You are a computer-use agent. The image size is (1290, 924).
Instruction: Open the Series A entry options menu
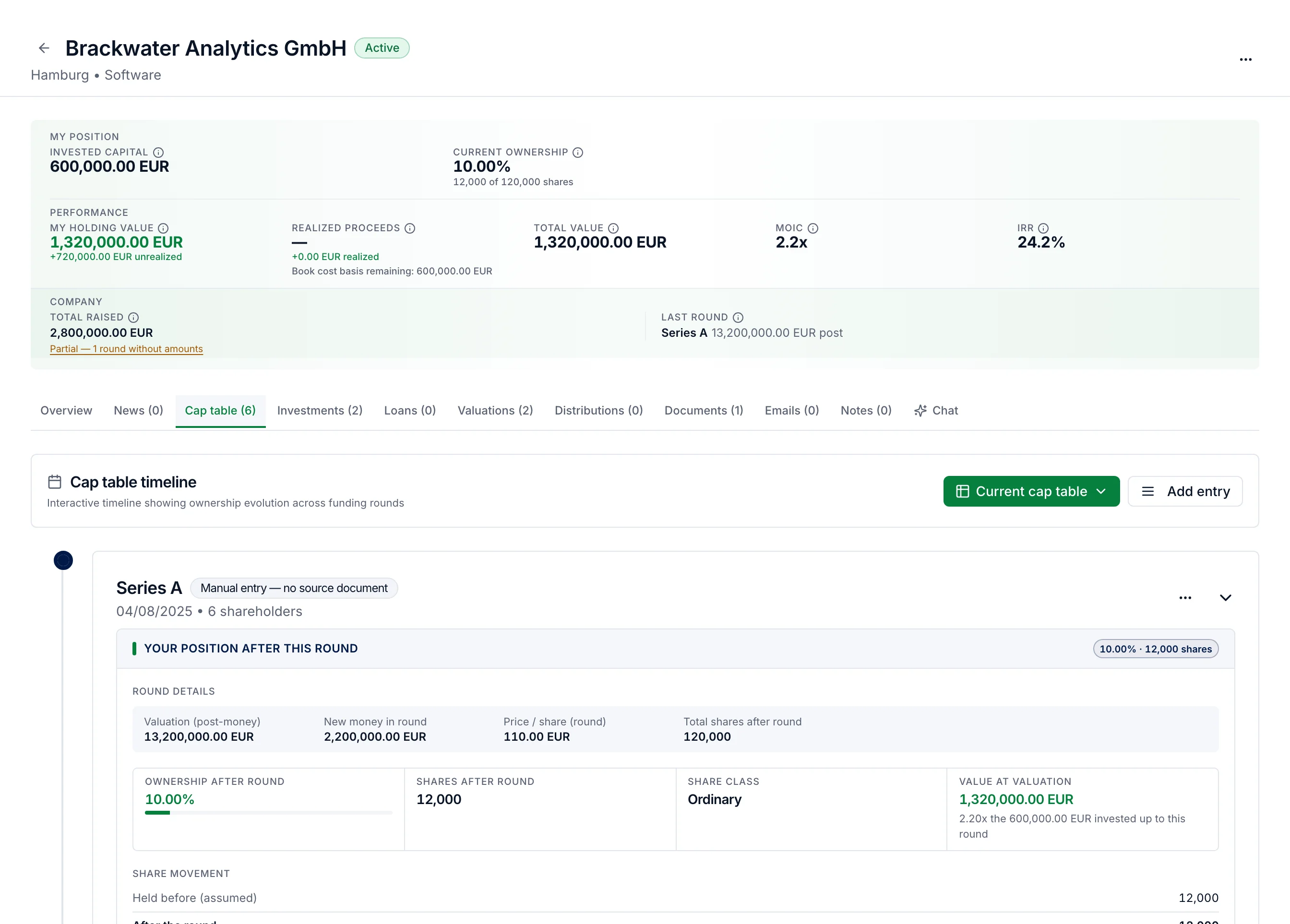coord(1185,598)
